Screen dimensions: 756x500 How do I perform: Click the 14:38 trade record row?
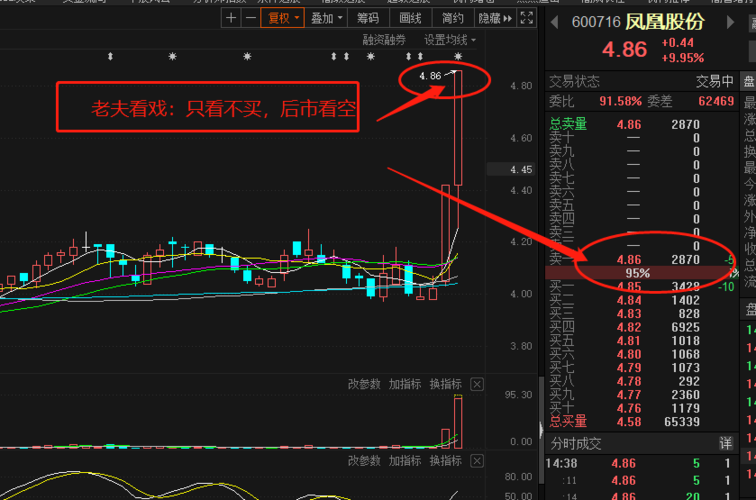tap(641, 464)
